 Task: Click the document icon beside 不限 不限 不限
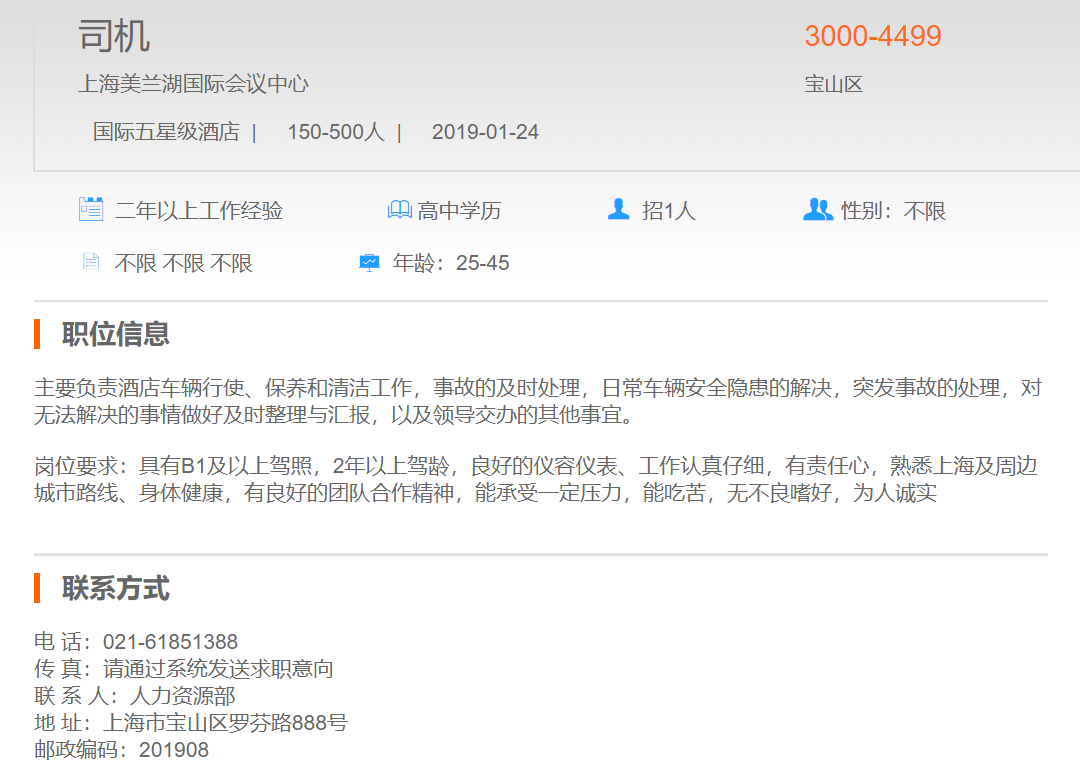pyautogui.click(x=91, y=263)
